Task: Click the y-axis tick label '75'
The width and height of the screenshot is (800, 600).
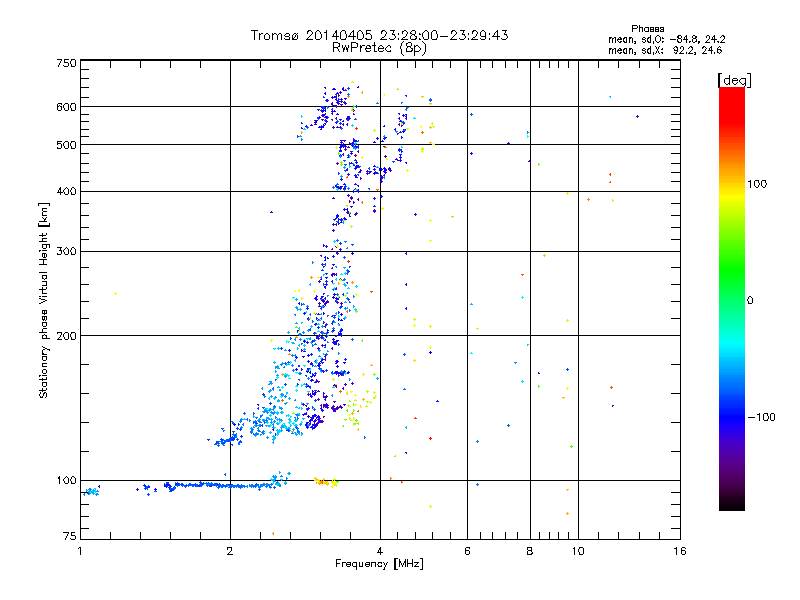Action: (x=70, y=536)
